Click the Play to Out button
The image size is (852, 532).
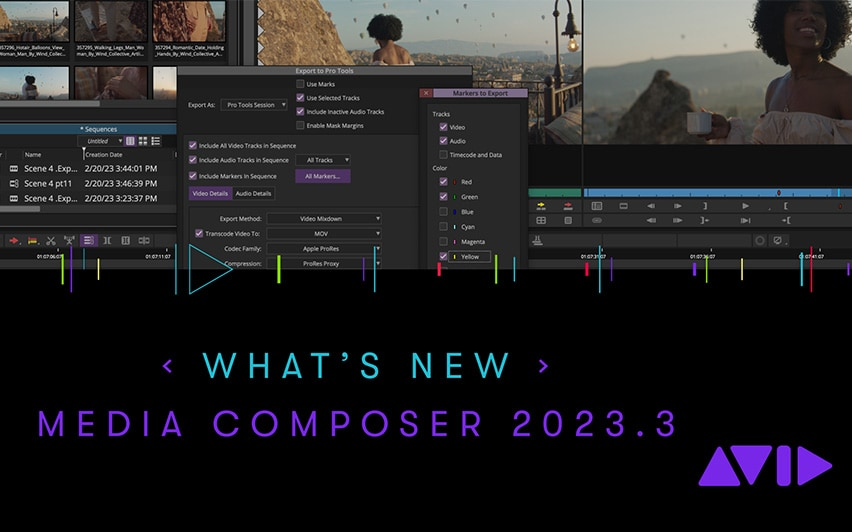pos(746,220)
